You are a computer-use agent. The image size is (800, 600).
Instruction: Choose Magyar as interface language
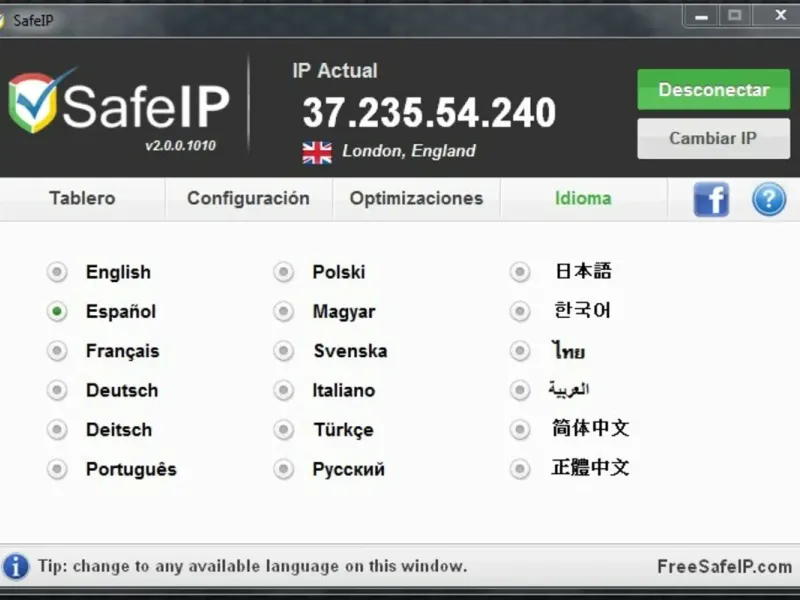coord(284,311)
